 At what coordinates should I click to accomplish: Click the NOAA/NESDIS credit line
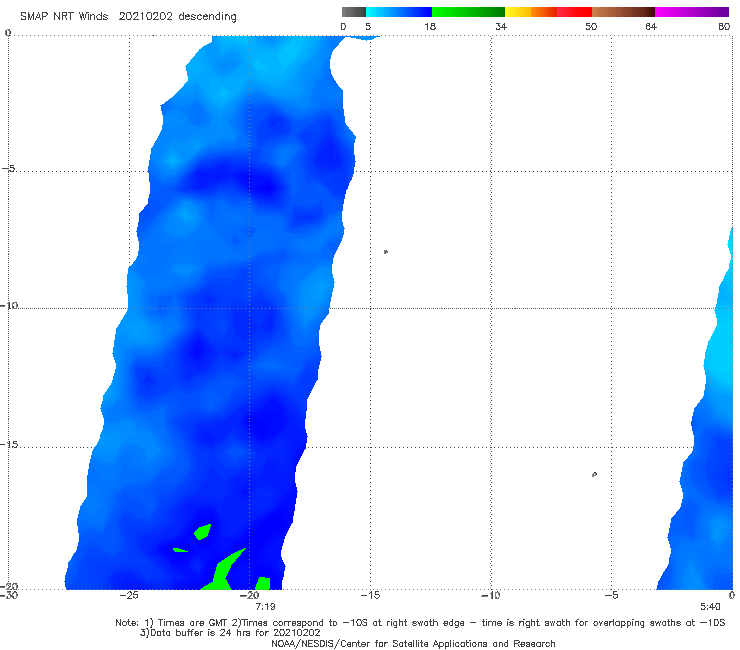(x=413, y=644)
